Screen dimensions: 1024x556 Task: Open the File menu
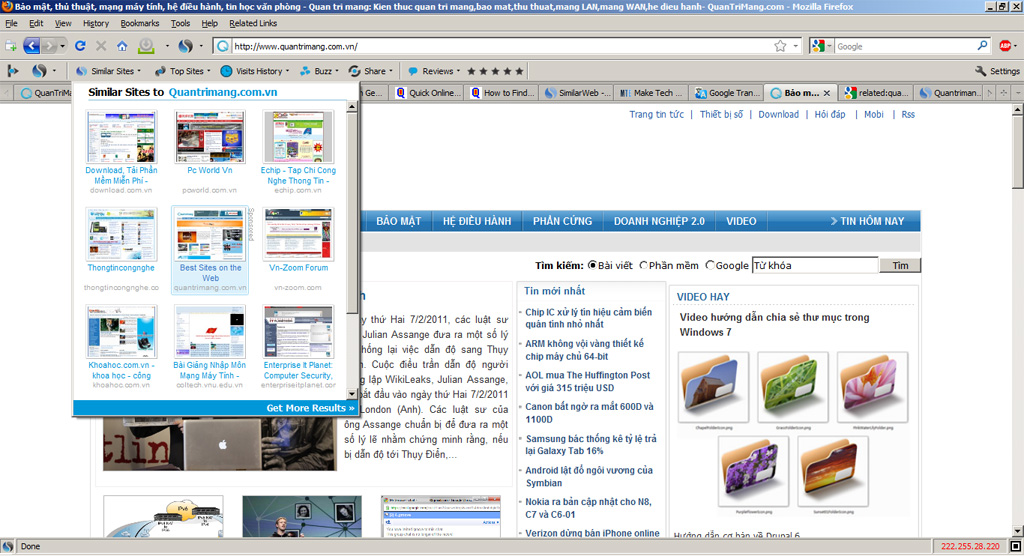tap(11, 23)
